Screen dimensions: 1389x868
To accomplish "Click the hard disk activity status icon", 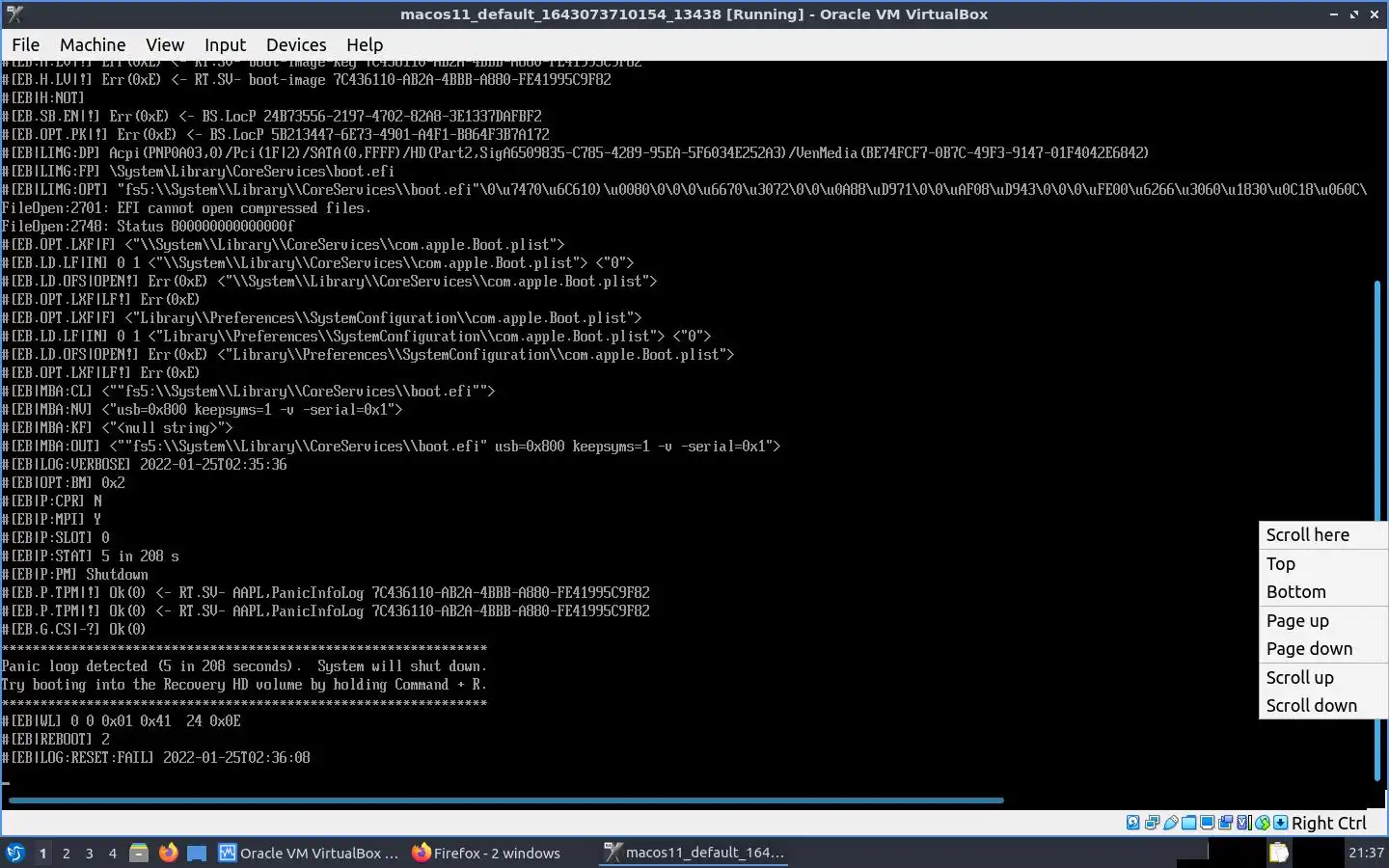I will click(x=1132, y=823).
